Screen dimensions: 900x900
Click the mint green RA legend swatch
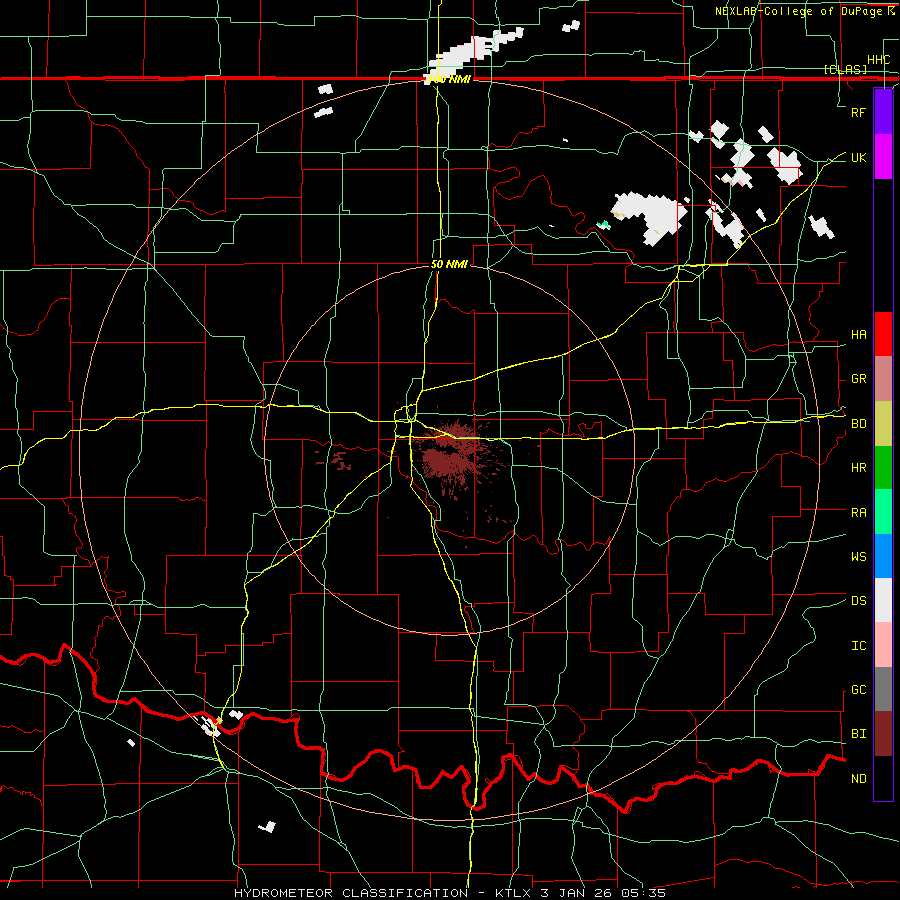pos(883,512)
